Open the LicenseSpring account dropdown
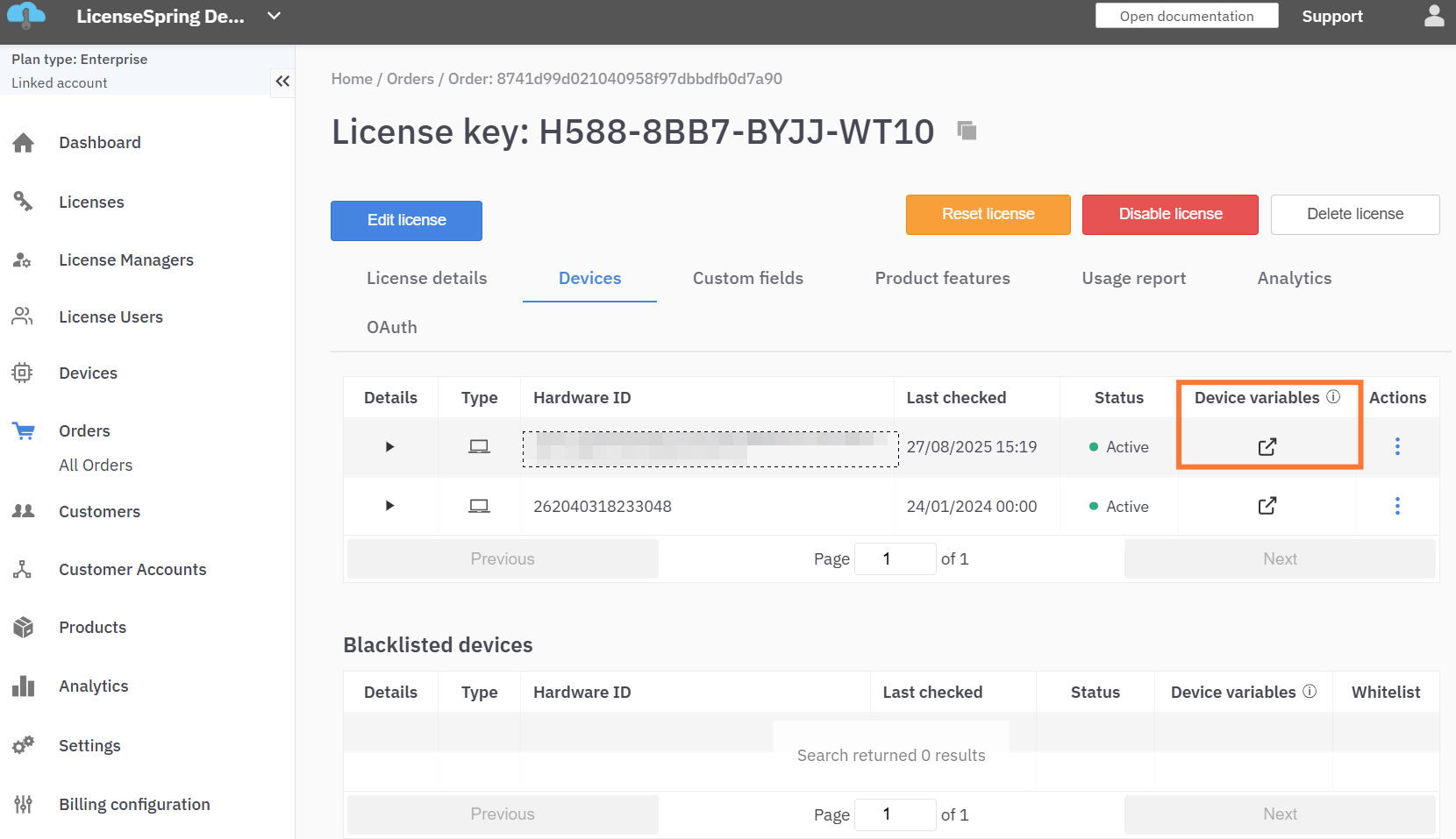Screen dimensions: 1456x839 [x=274, y=16]
